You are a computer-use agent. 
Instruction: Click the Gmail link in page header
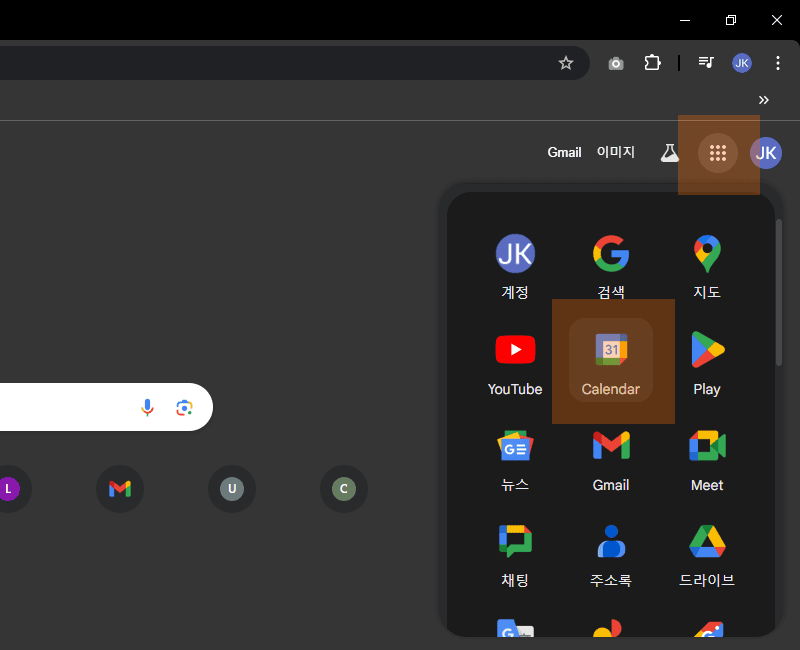coord(564,152)
